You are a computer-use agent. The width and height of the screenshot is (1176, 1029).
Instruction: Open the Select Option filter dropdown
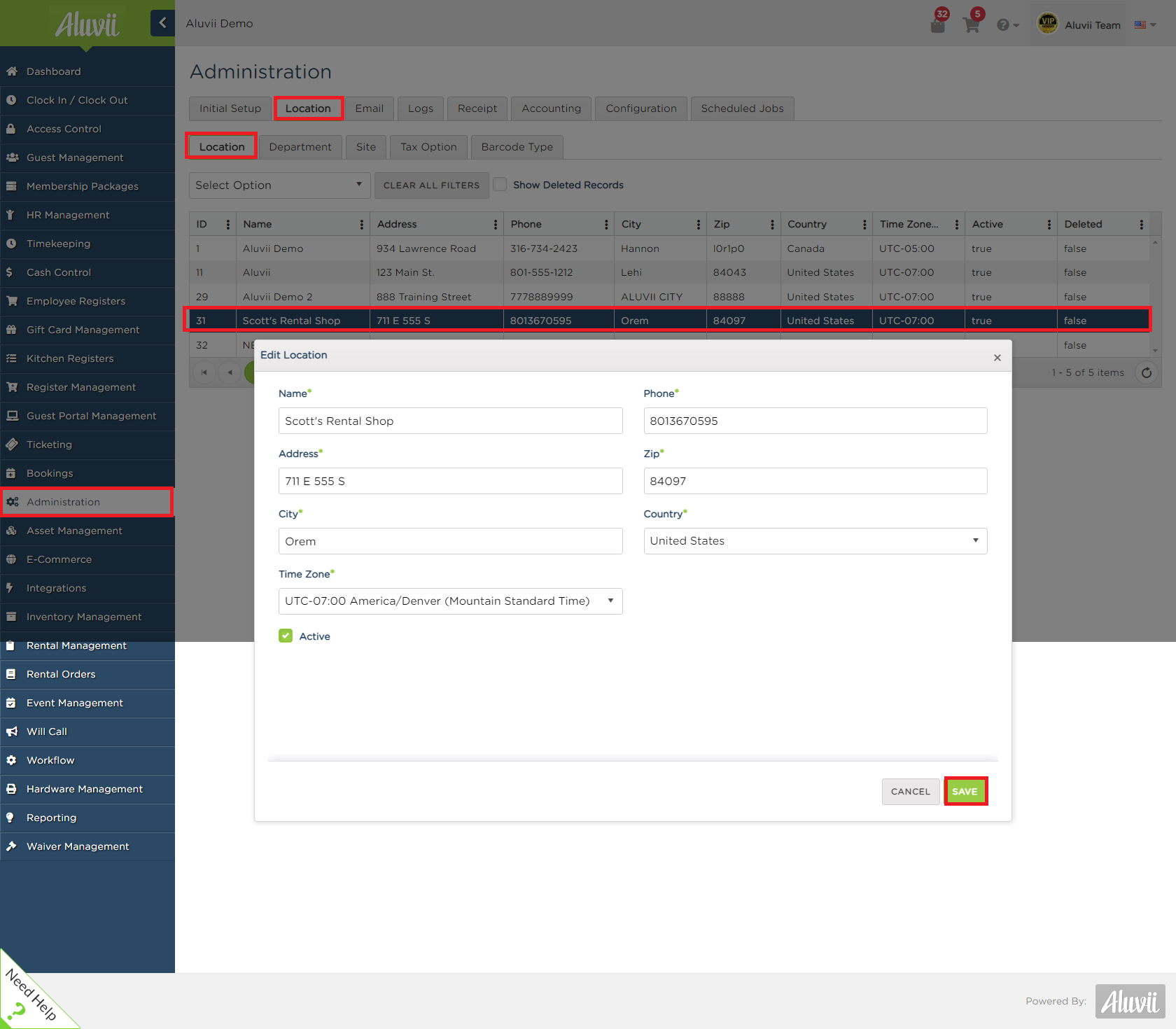point(279,185)
